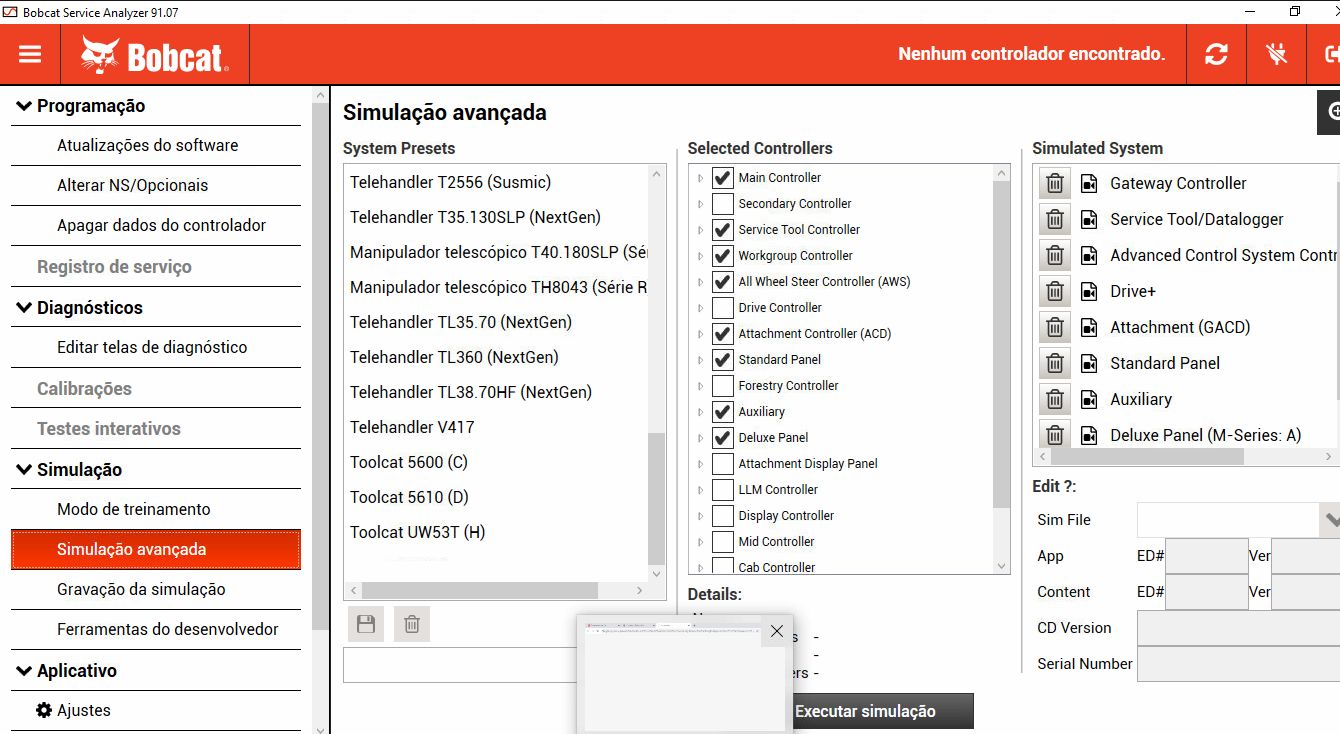
Task: Click the Serial Number field
Action: (1238, 664)
